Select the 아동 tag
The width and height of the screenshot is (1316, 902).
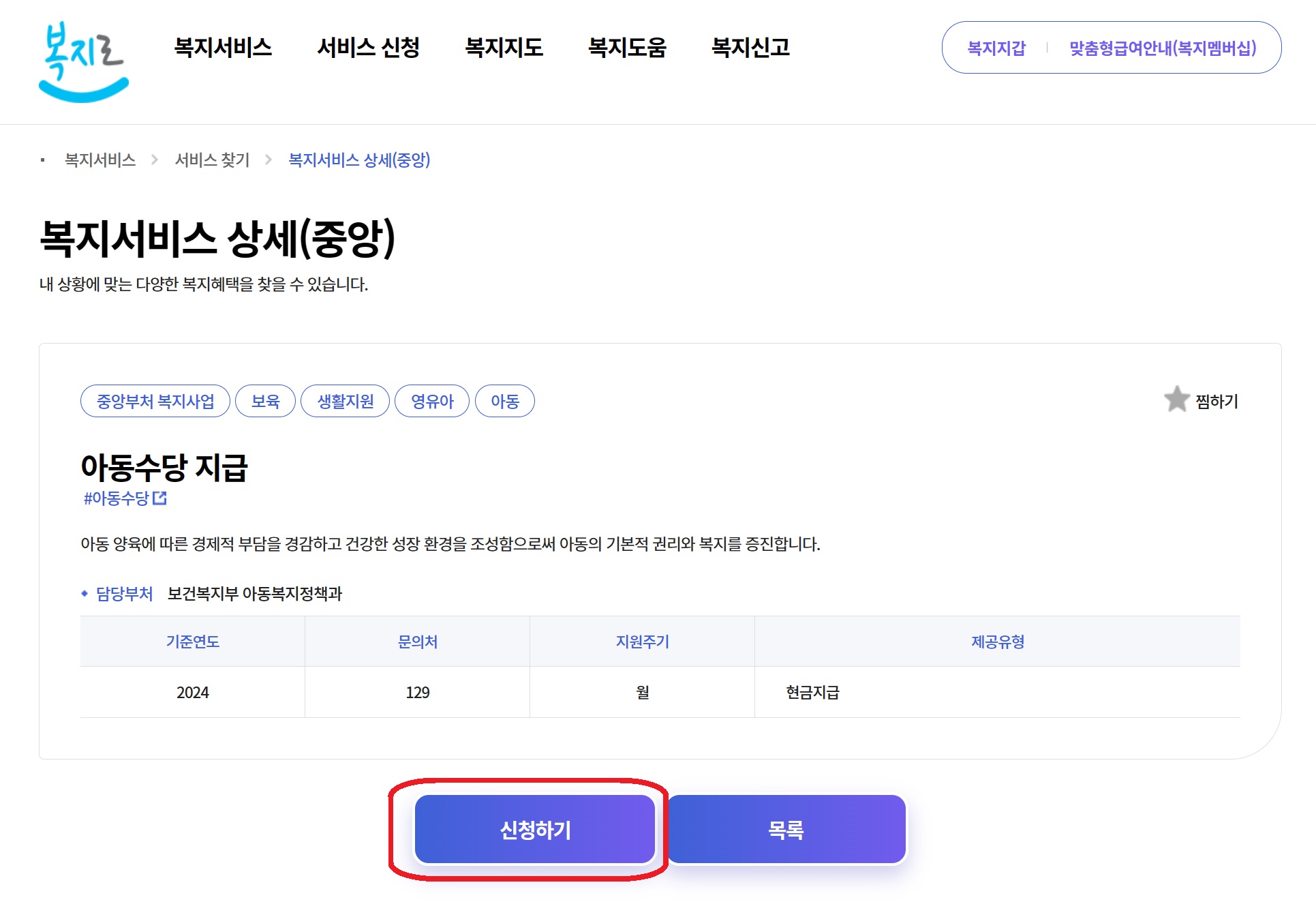point(504,401)
